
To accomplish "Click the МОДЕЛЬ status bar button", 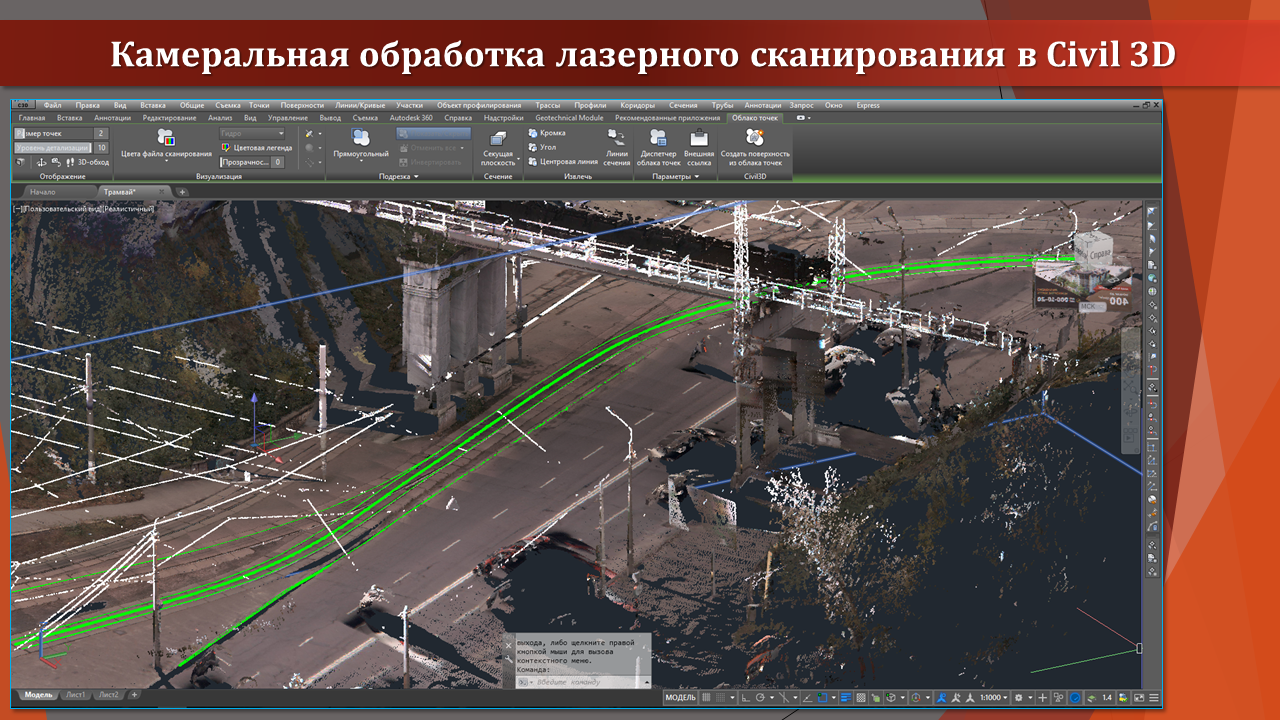I will pyautogui.click(x=681, y=697).
